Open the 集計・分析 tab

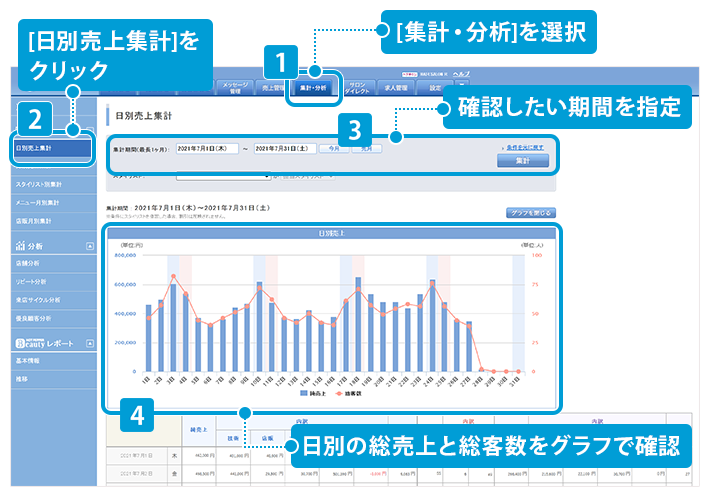[x=314, y=88]
